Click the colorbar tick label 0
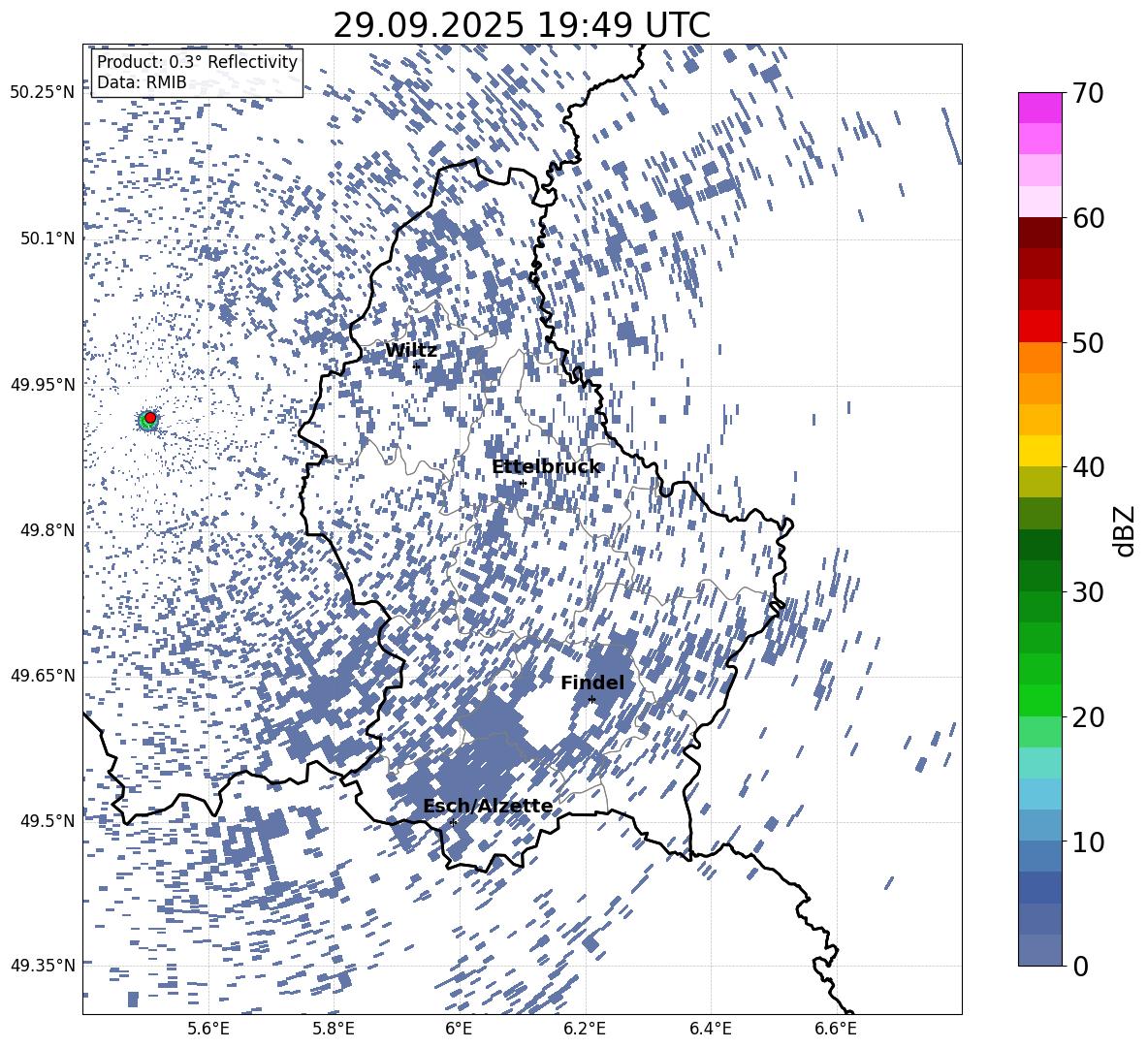This screenshot has height=1048, width=1148. click(x=1081, y=966)
